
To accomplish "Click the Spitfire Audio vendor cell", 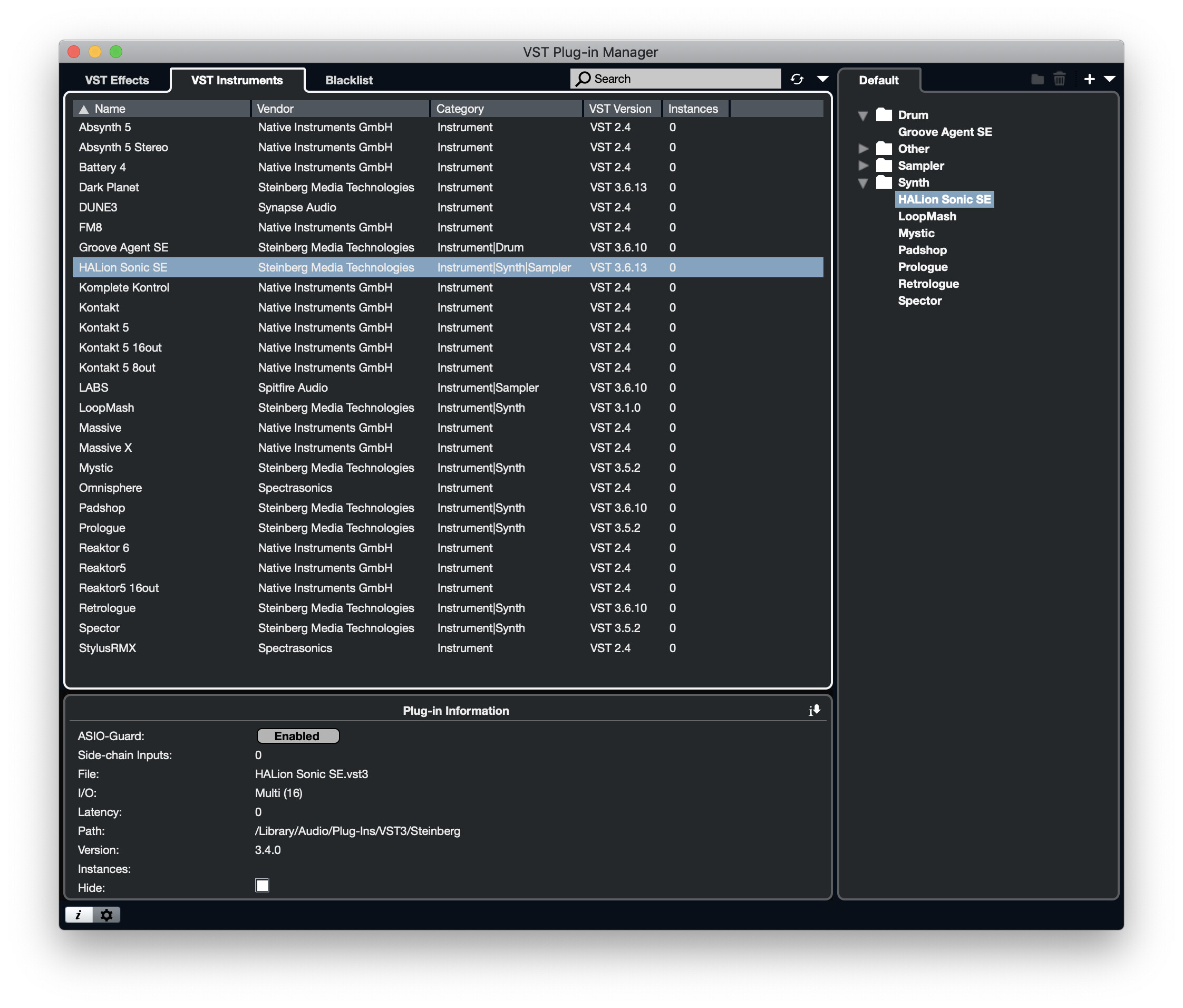I will [293, 387].
